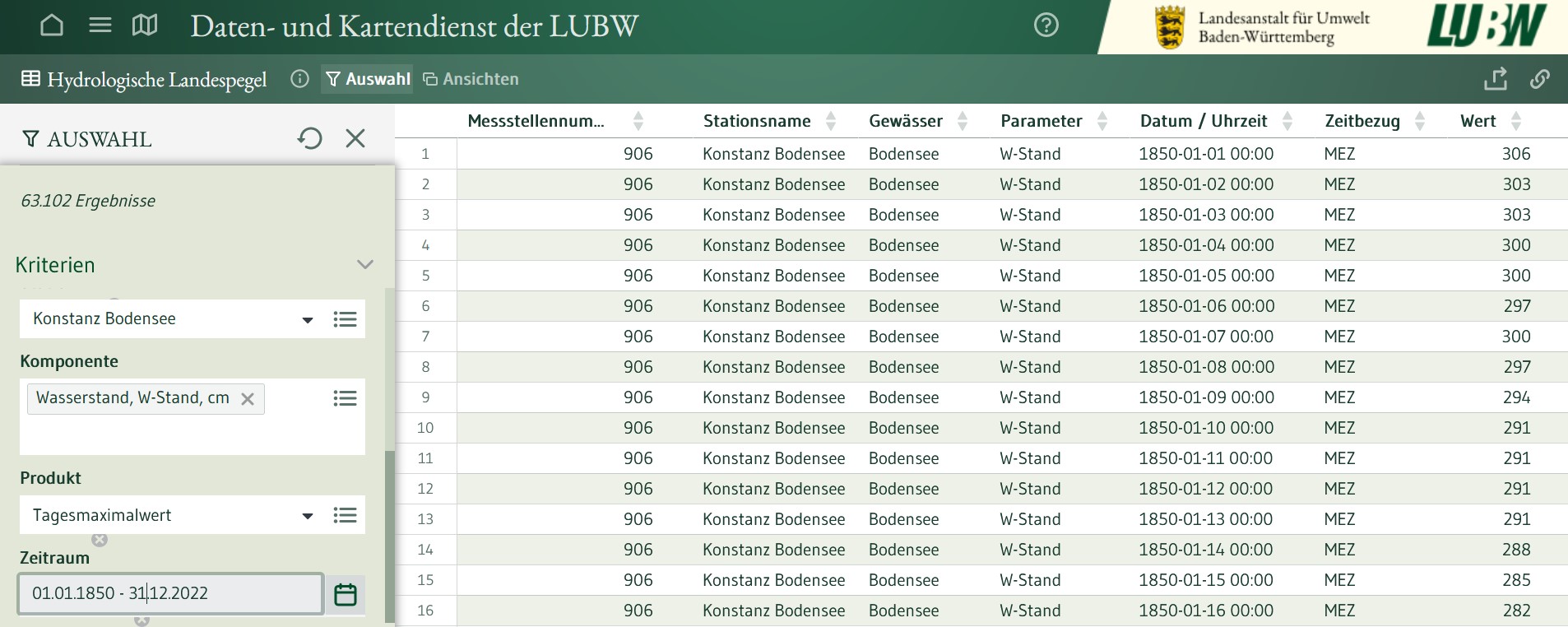Open list for Produkt field
The image size is (1568, 627).
(x=345, y=515)
